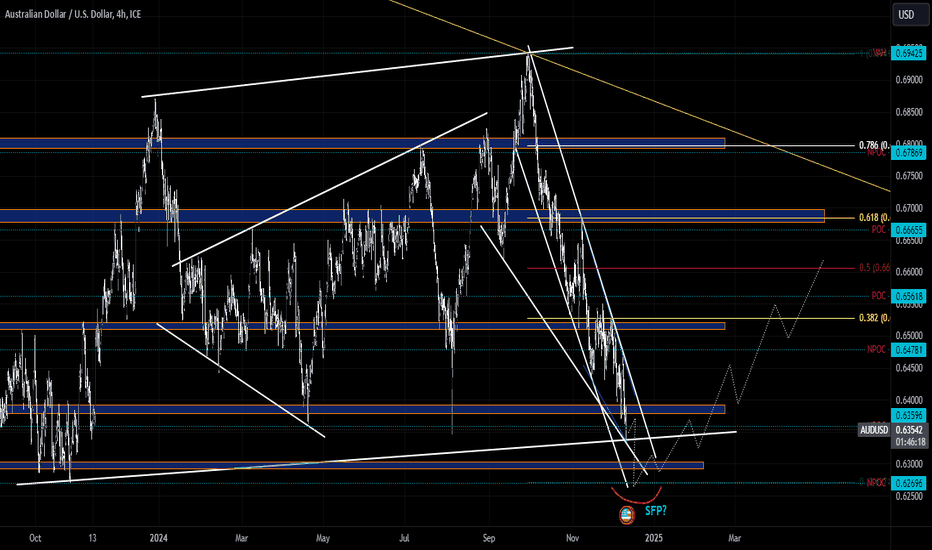Click the 0.67869 price label
Viewport: 932px width, 550px height.
point(909,153)
